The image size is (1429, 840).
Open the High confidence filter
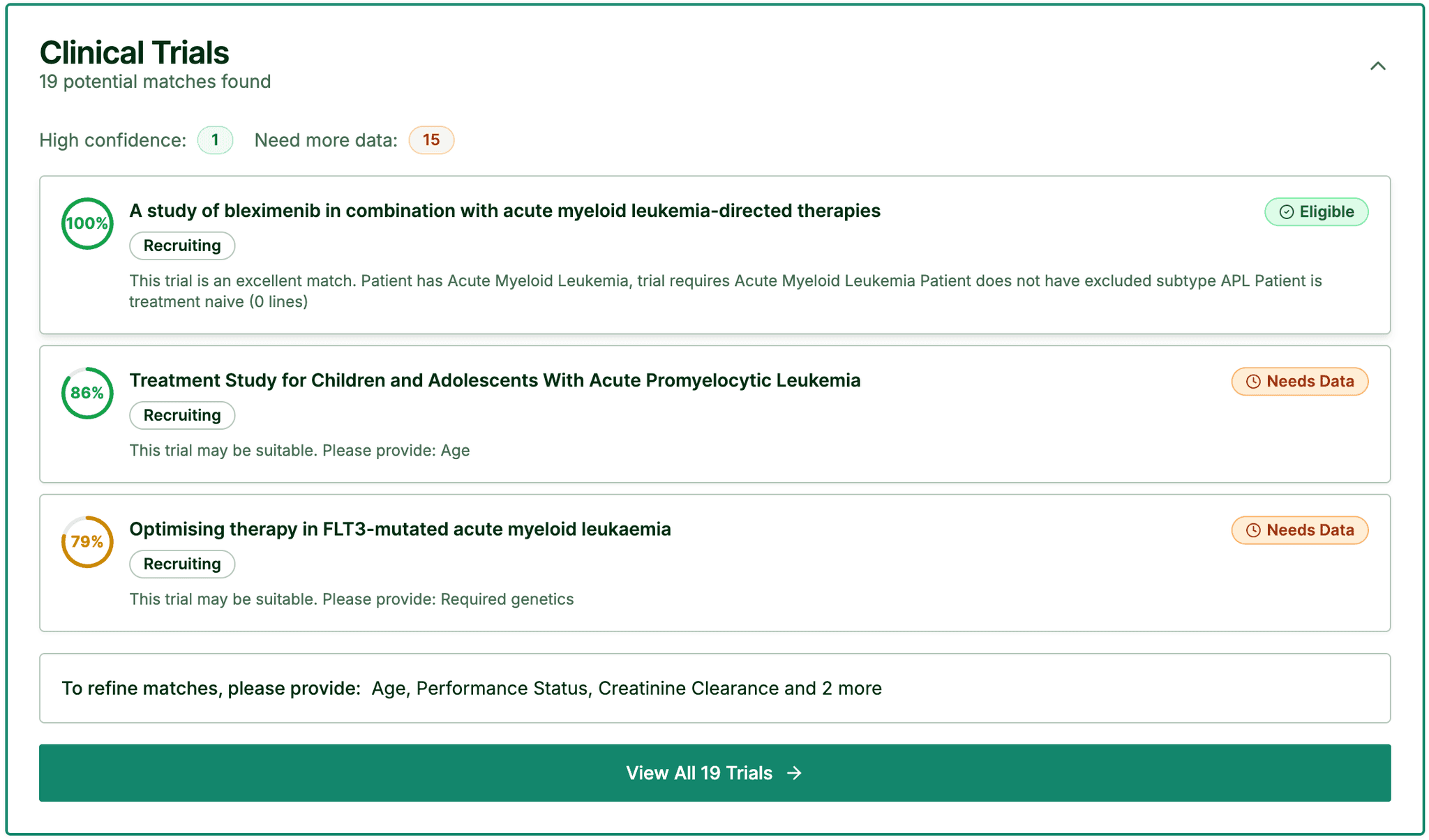tap(215, 140)
